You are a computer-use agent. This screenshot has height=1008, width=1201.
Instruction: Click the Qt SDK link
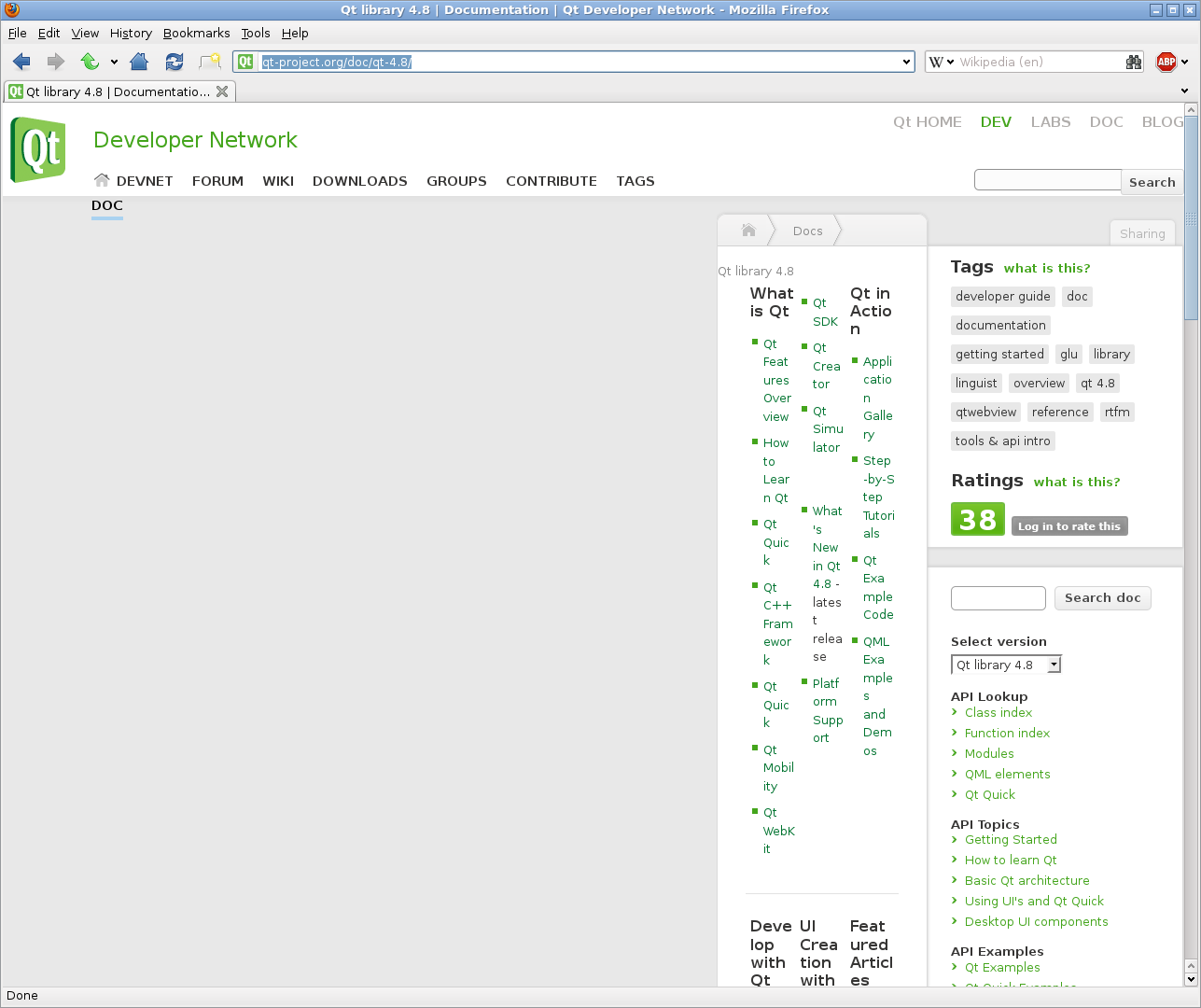825,312
